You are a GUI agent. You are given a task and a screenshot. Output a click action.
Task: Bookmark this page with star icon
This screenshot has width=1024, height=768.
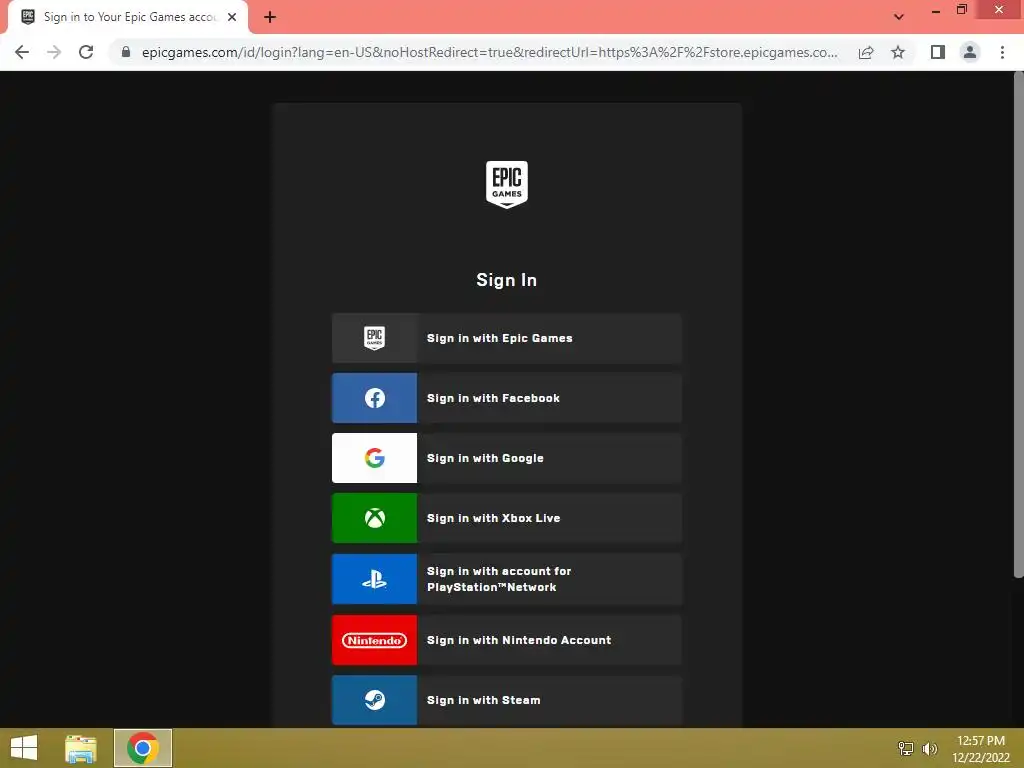coord(898,52)
